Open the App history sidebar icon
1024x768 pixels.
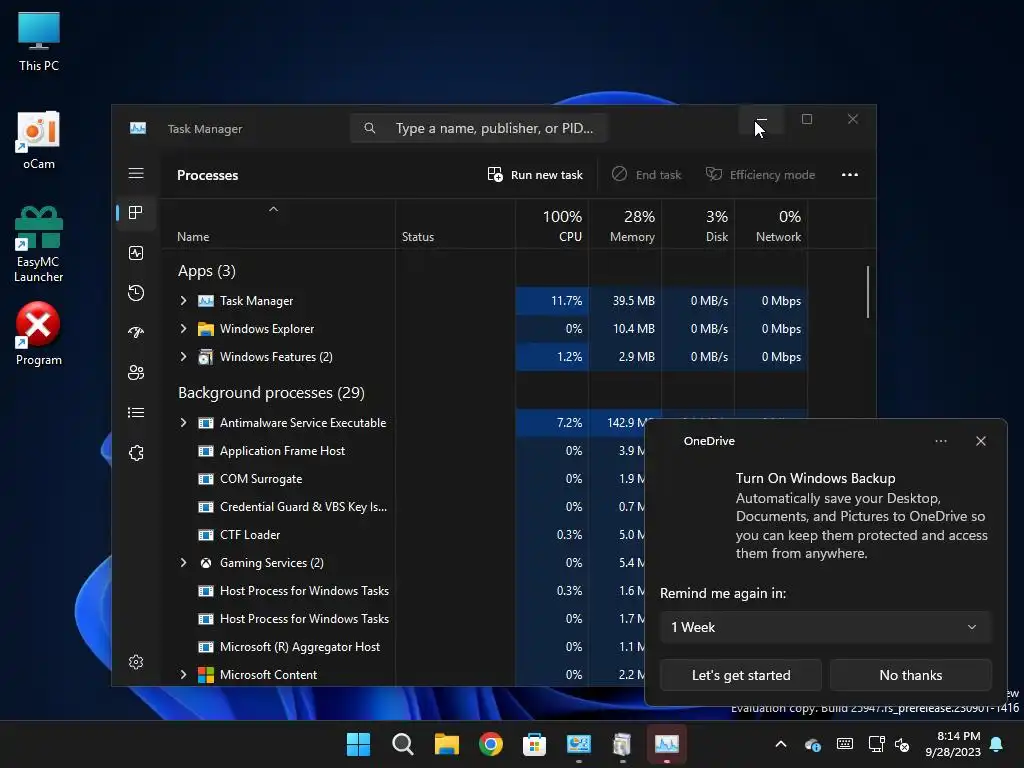click(x=136, y=293)
